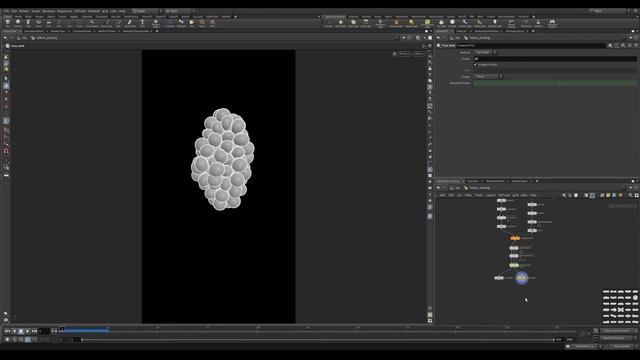Screen dimensions: 640x360
Task: Add a Camera from the lights shelf
Action: click(329, 23)
